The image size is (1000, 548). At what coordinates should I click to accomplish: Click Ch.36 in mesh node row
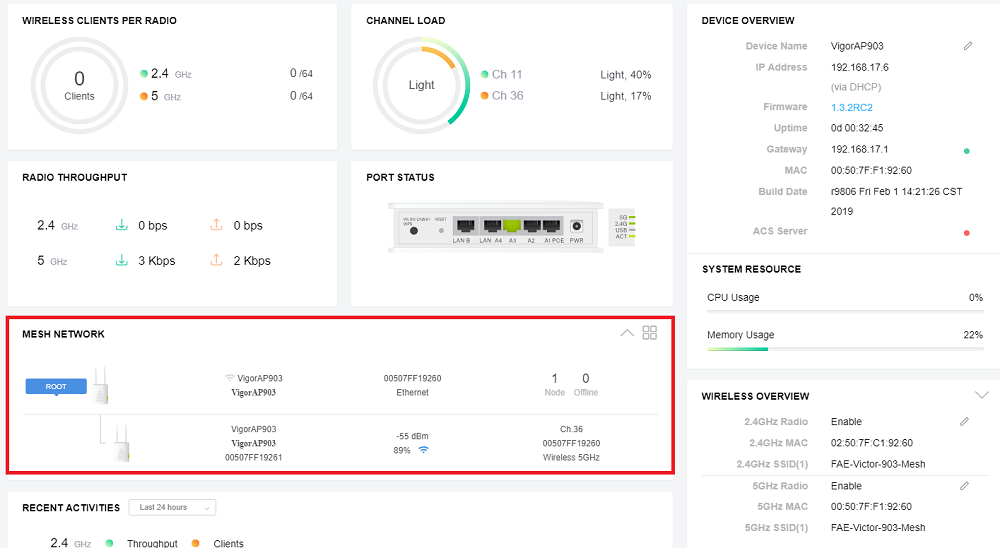(571, 429)
